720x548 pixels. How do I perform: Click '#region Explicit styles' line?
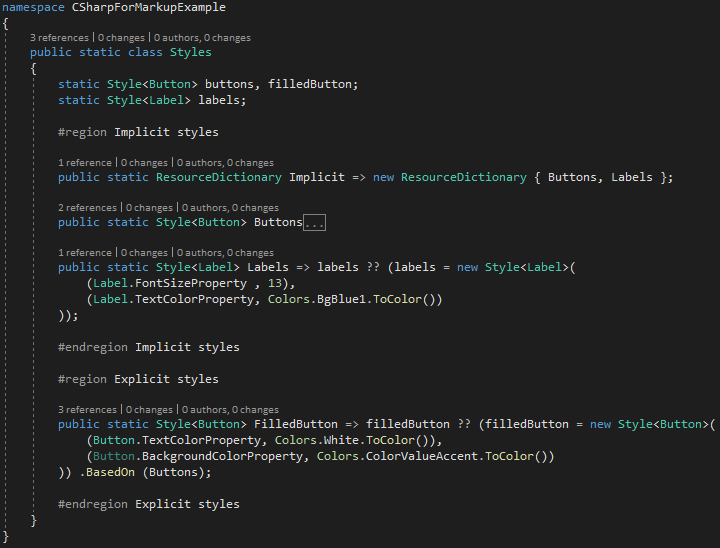[138, 379]
